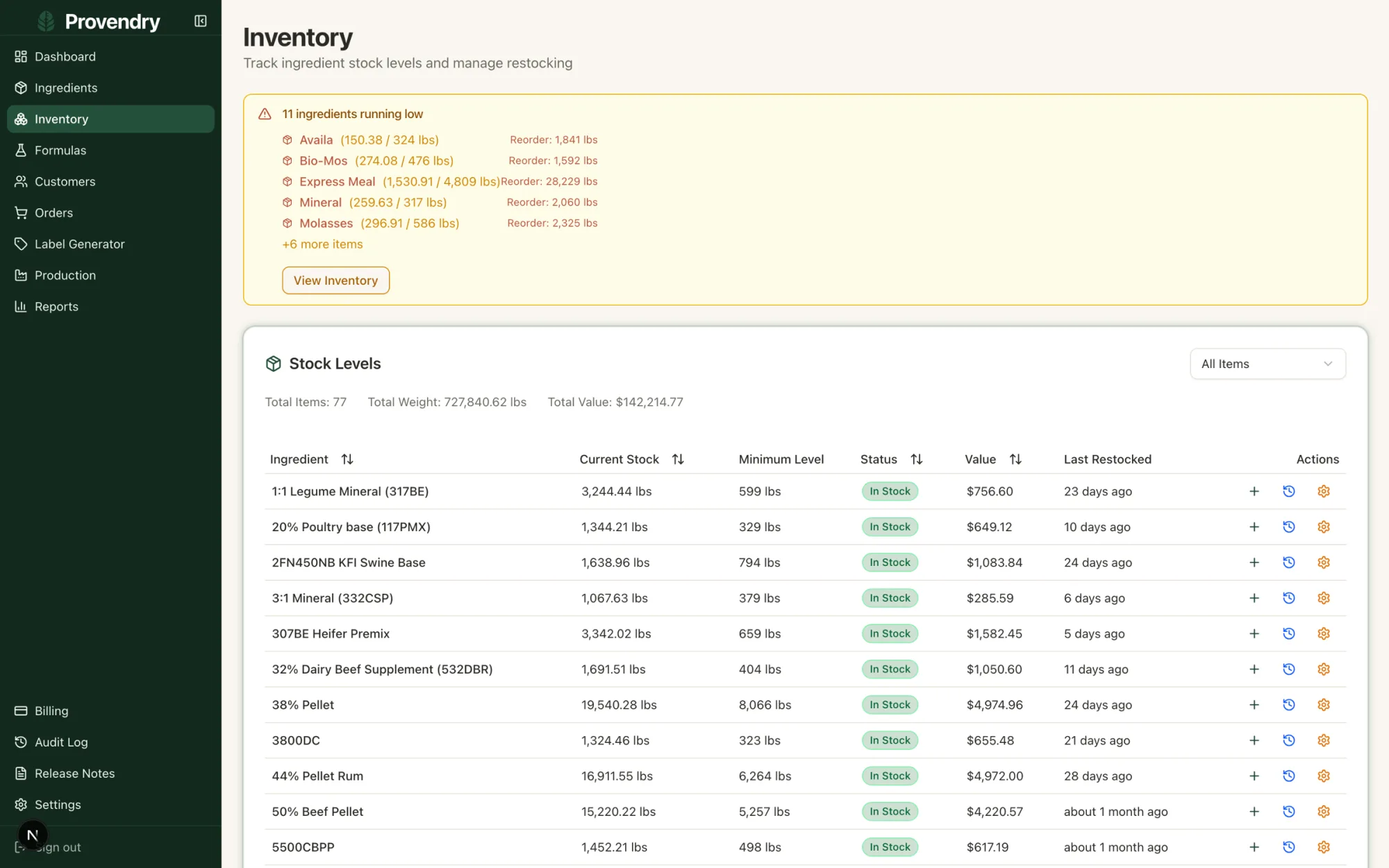The width and height of the screenshot is (1389, 868).
Task: Navigate to Customers
Action: tap(110, 181)
